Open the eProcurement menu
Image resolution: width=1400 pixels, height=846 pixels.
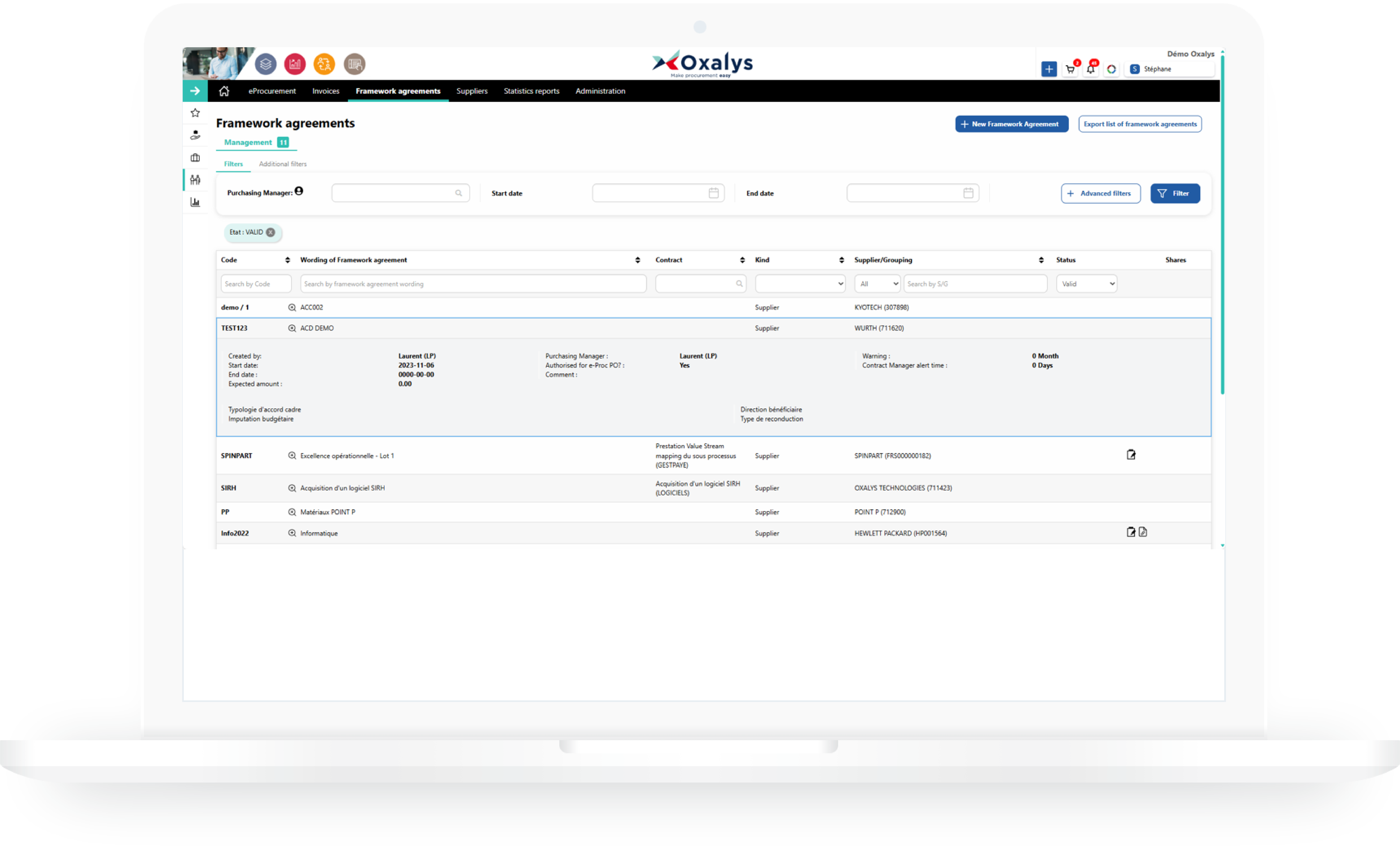(x=272, y=91)
